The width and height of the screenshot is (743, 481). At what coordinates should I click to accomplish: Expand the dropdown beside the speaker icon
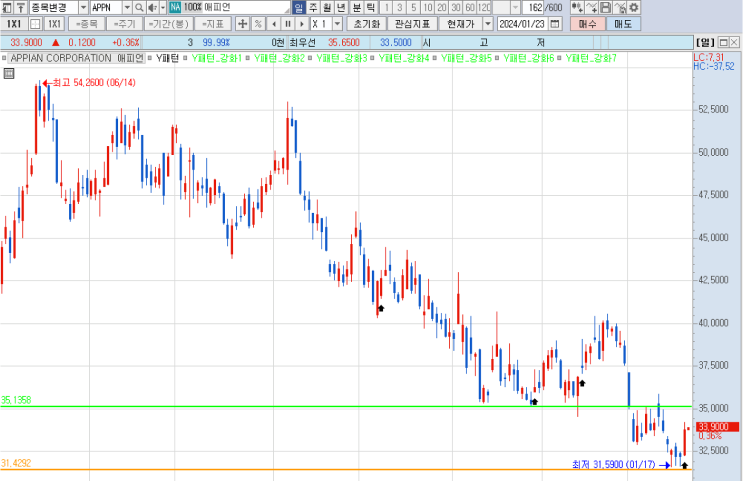[x=163, y=7]
